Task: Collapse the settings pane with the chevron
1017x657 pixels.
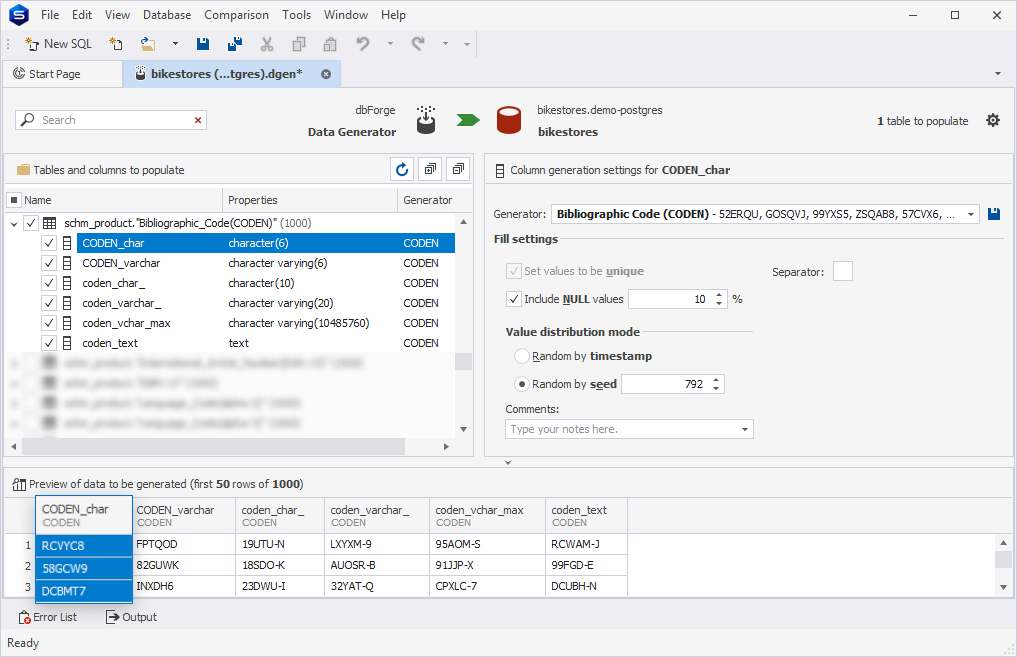Action: 508,462
